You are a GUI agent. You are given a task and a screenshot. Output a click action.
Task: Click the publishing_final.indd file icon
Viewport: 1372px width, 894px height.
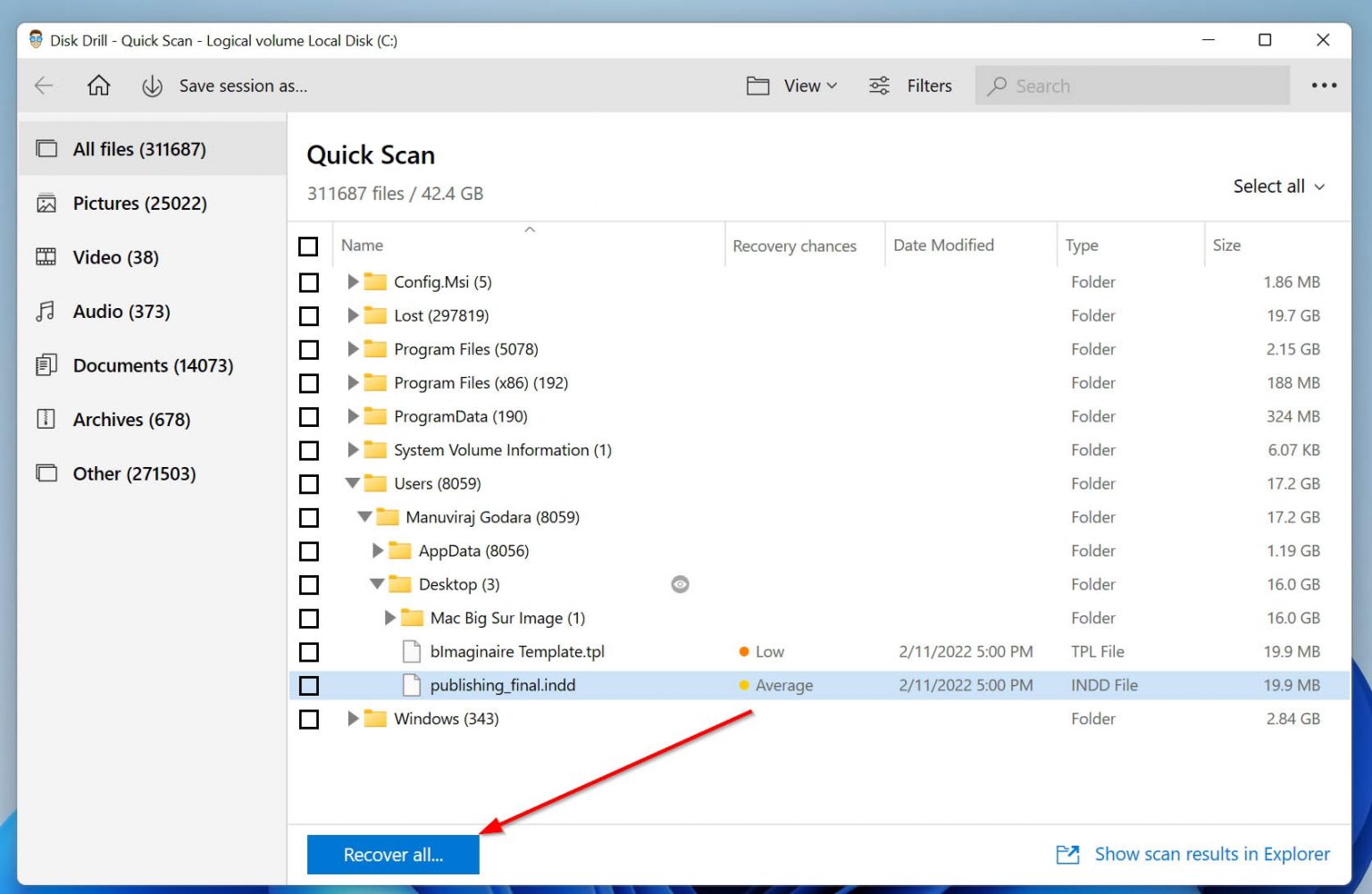[x=412, y=686]
